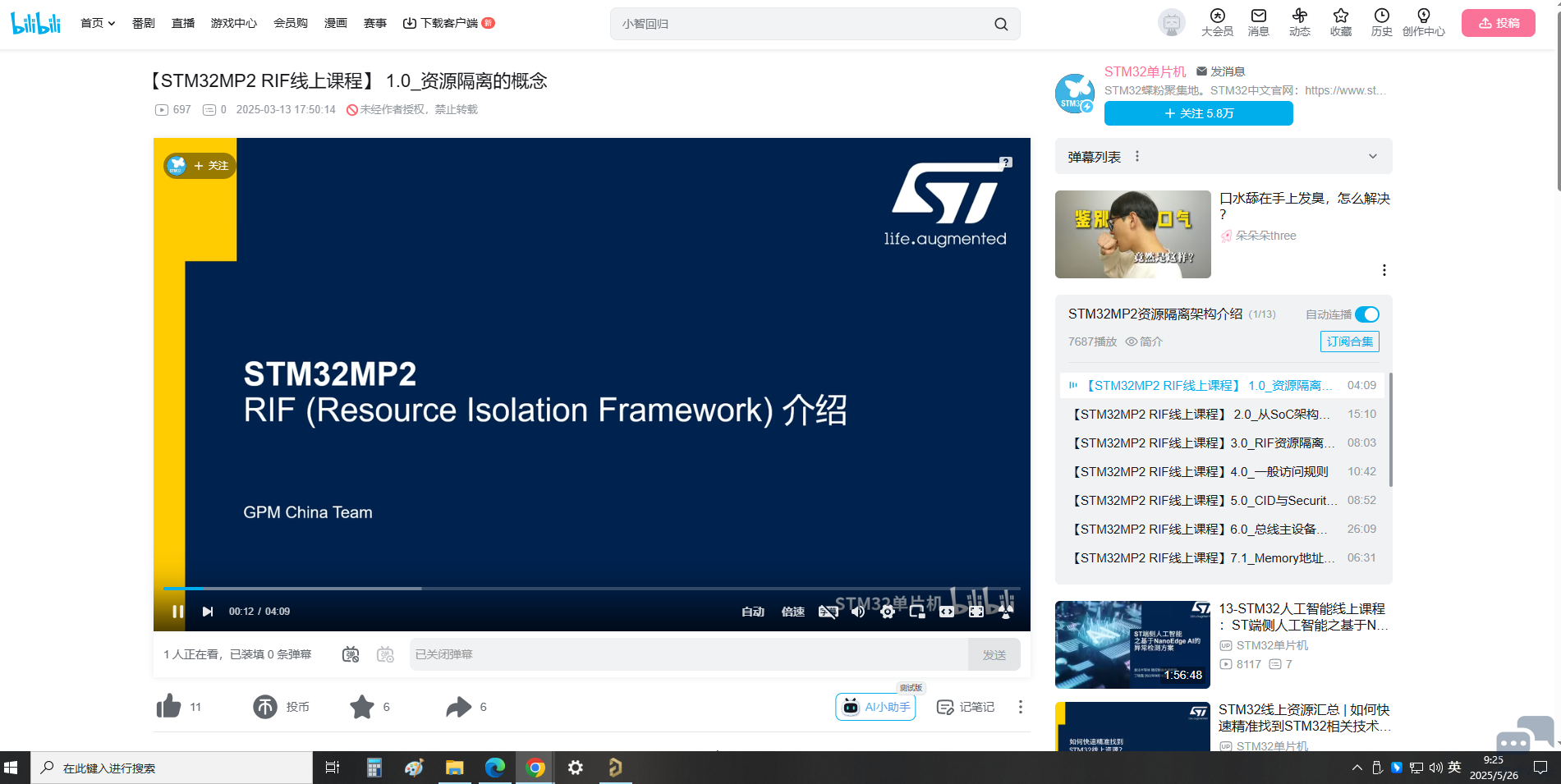The height and width of the screenshot is (784, 1561).
Task: Favorite the video with star icon
Action: pyautogui.click(x=362, y=706)
